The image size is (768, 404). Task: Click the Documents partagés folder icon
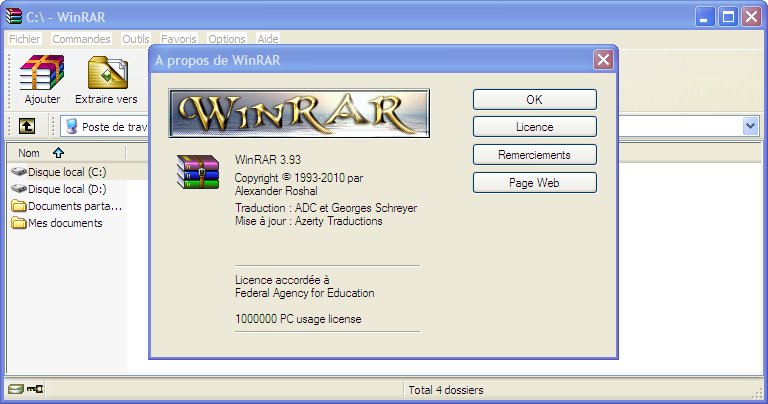[19, 206]
